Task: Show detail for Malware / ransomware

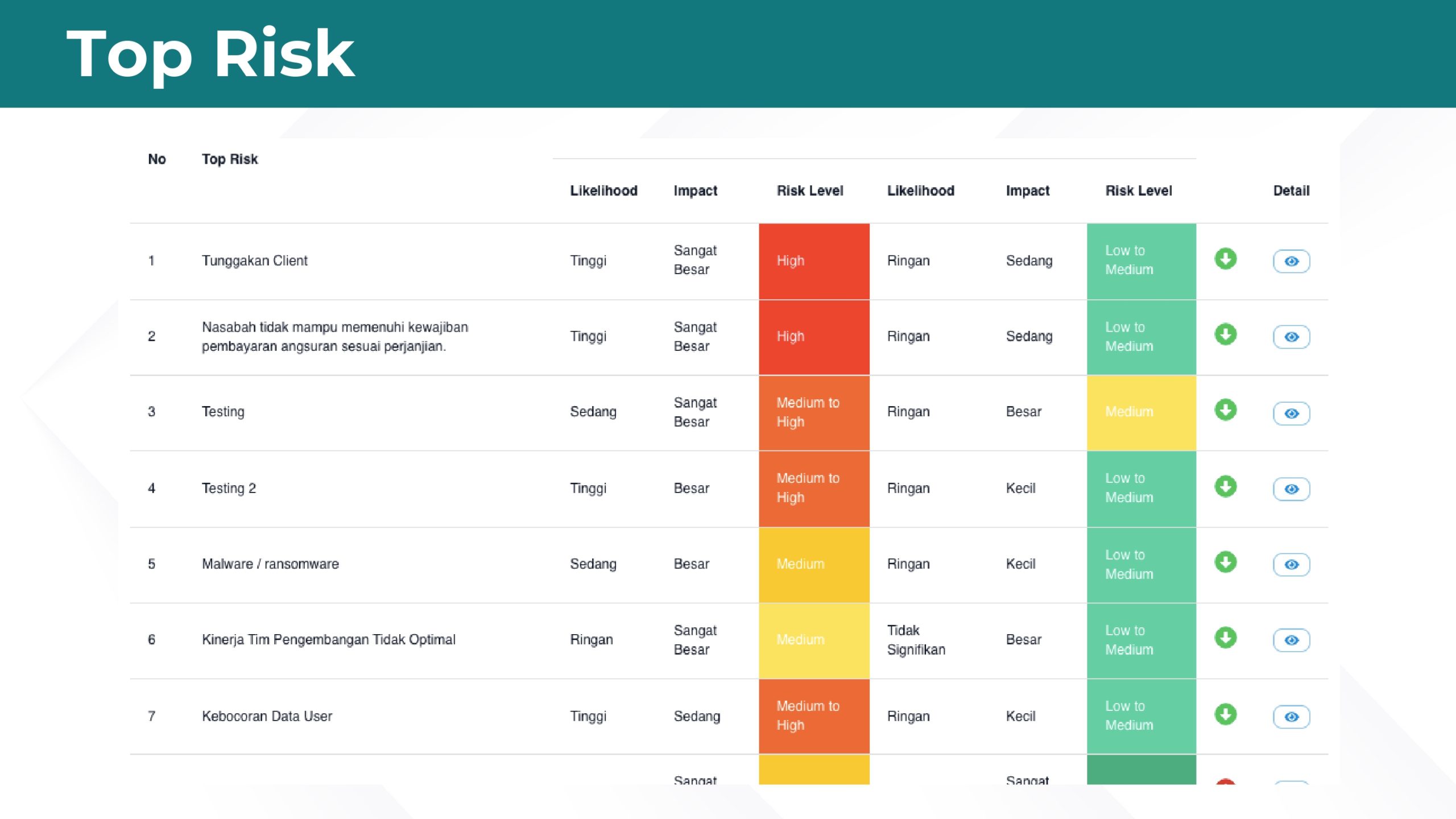Action: click(x=1291, y=565)
